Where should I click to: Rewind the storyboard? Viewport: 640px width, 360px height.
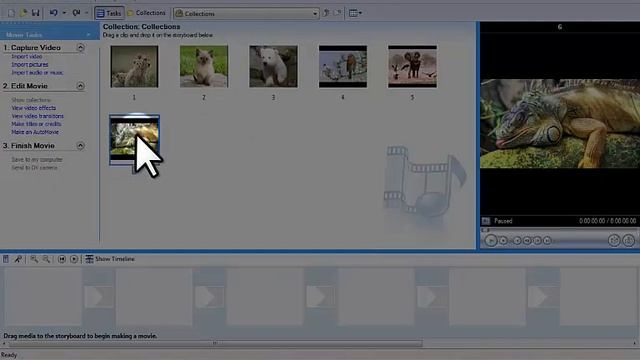[x=62, y=259]
